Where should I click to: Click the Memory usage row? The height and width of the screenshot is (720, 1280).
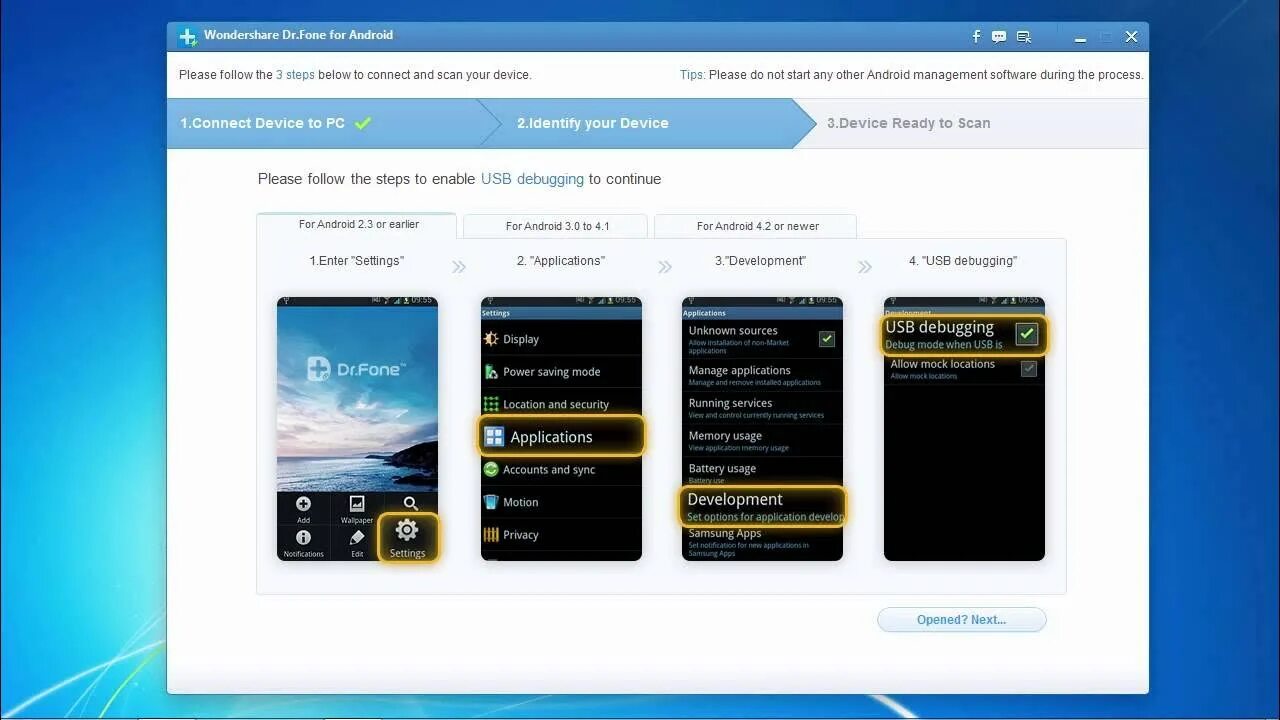(x=761, y=440)
